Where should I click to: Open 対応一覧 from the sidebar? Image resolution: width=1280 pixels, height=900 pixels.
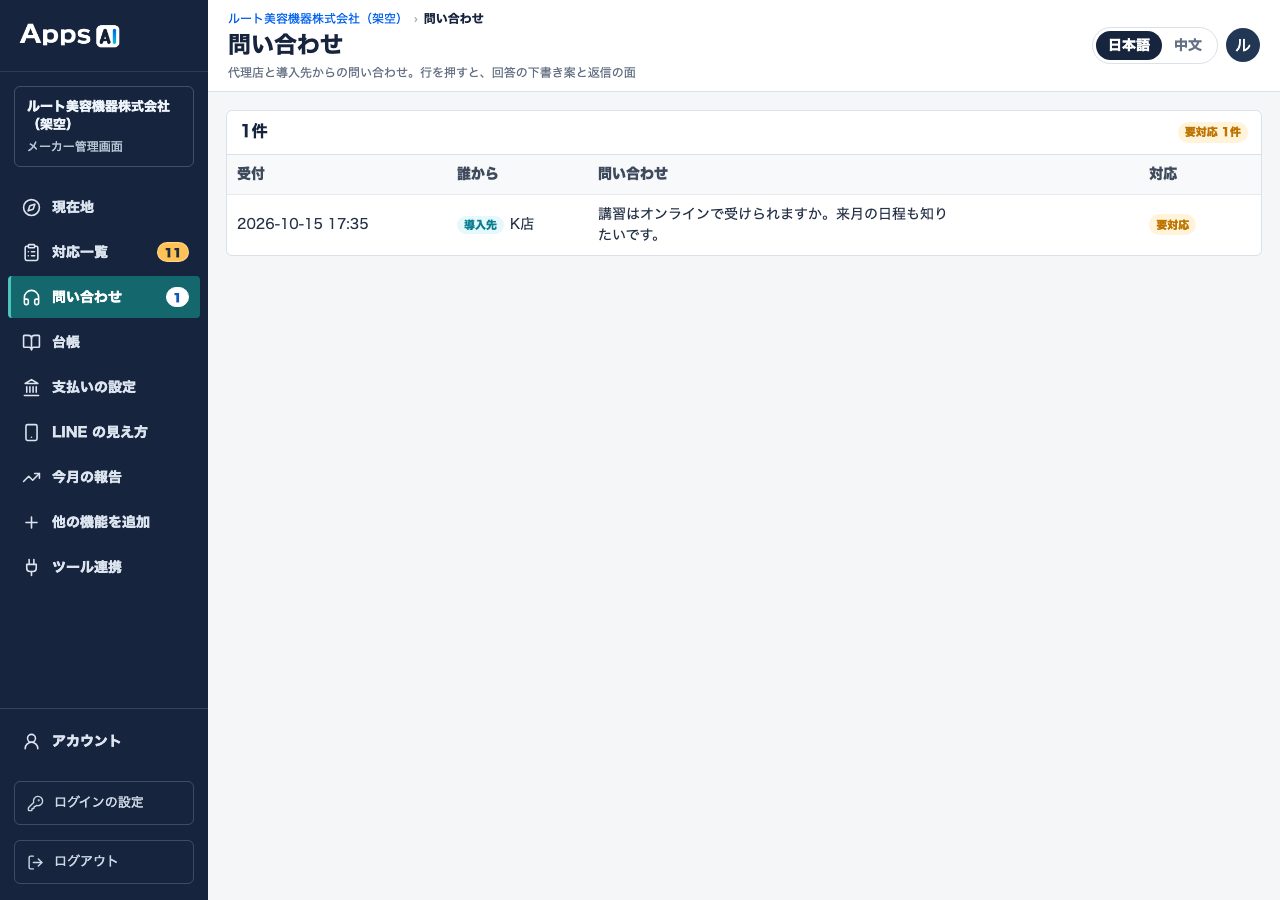click(x=104, y=252)
